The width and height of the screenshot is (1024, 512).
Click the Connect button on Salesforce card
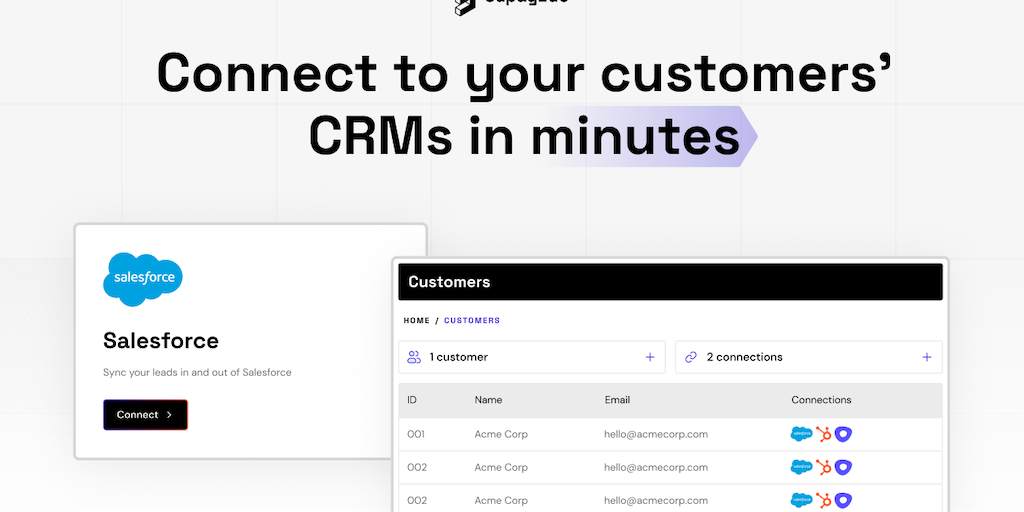click(145, 415)
